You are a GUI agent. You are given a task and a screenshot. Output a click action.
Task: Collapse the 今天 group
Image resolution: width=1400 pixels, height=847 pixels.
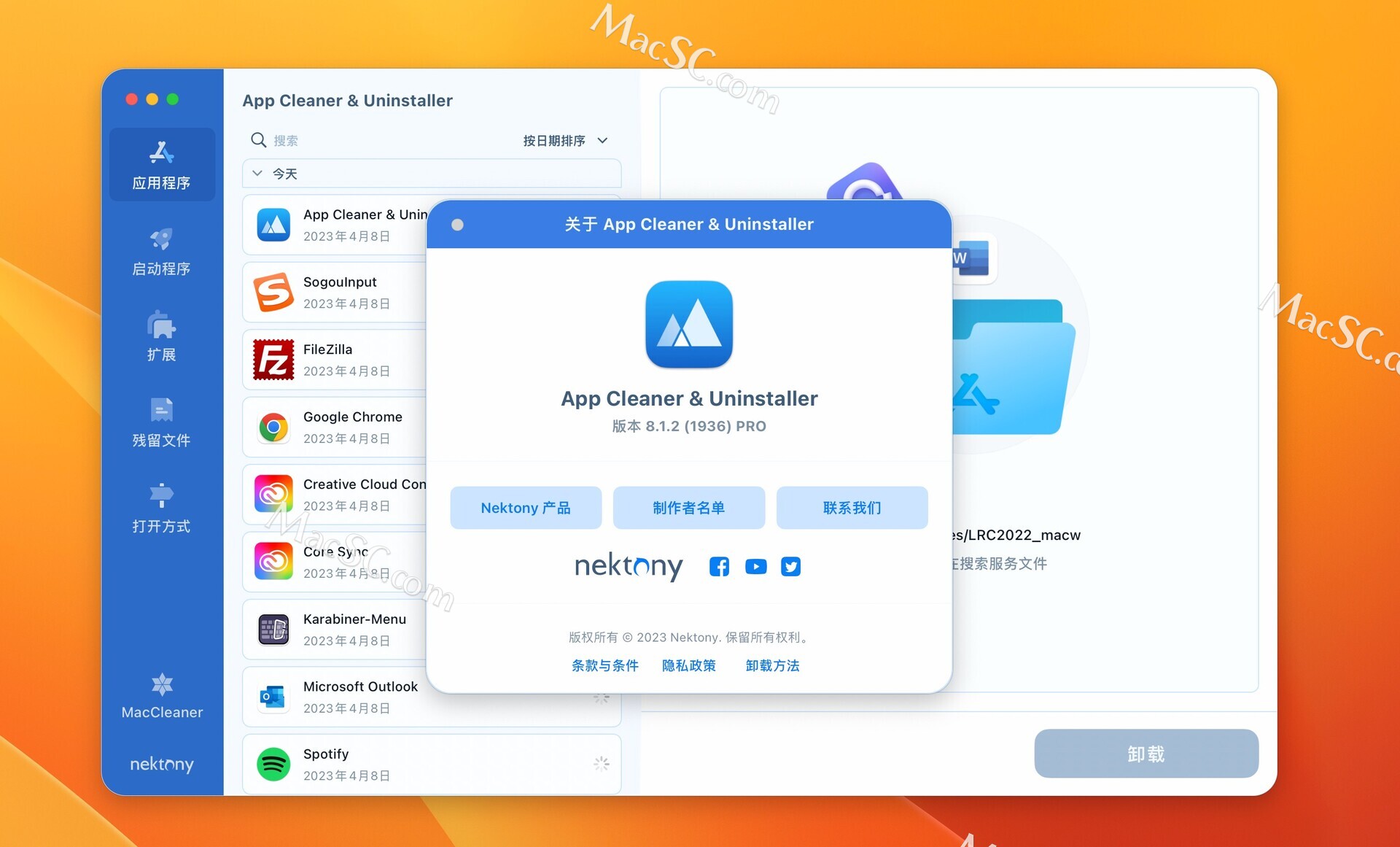coord(257,174)
